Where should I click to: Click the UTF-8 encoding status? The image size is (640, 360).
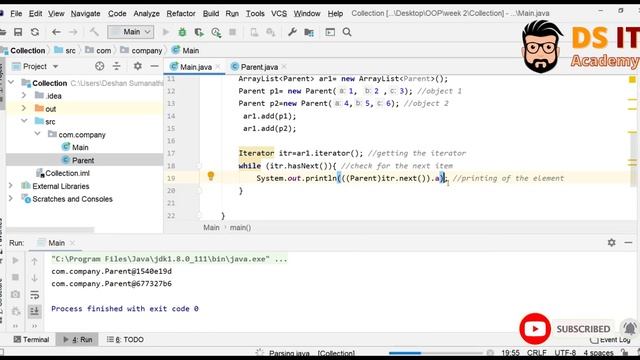click(565, 353)
